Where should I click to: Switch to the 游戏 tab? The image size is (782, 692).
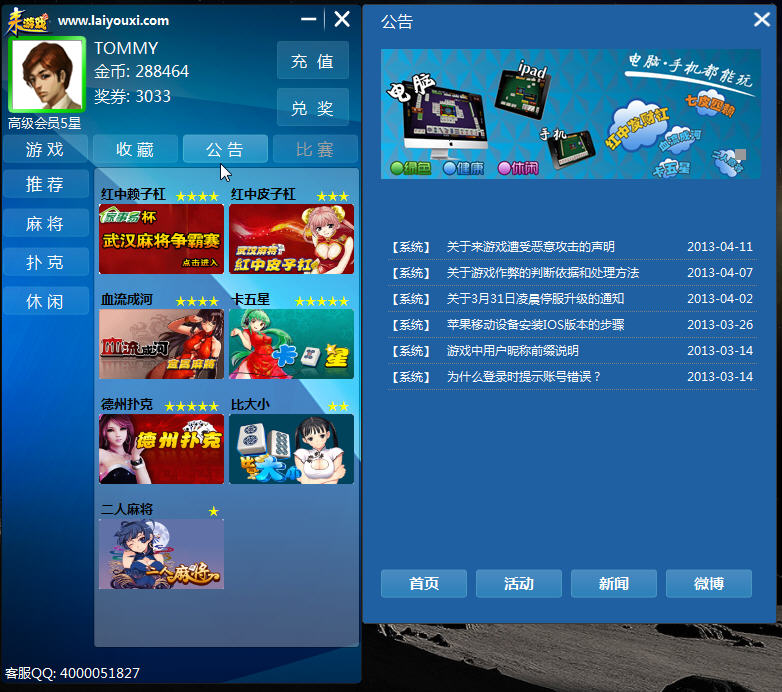pyautogui.click(x=45, y=150)
